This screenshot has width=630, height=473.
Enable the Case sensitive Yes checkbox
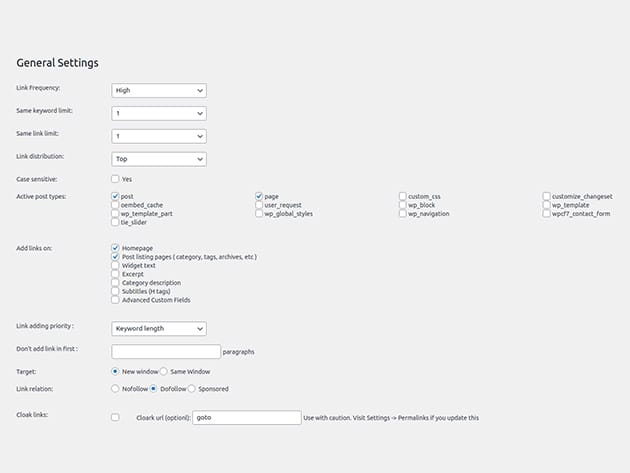tap(116, 179)
